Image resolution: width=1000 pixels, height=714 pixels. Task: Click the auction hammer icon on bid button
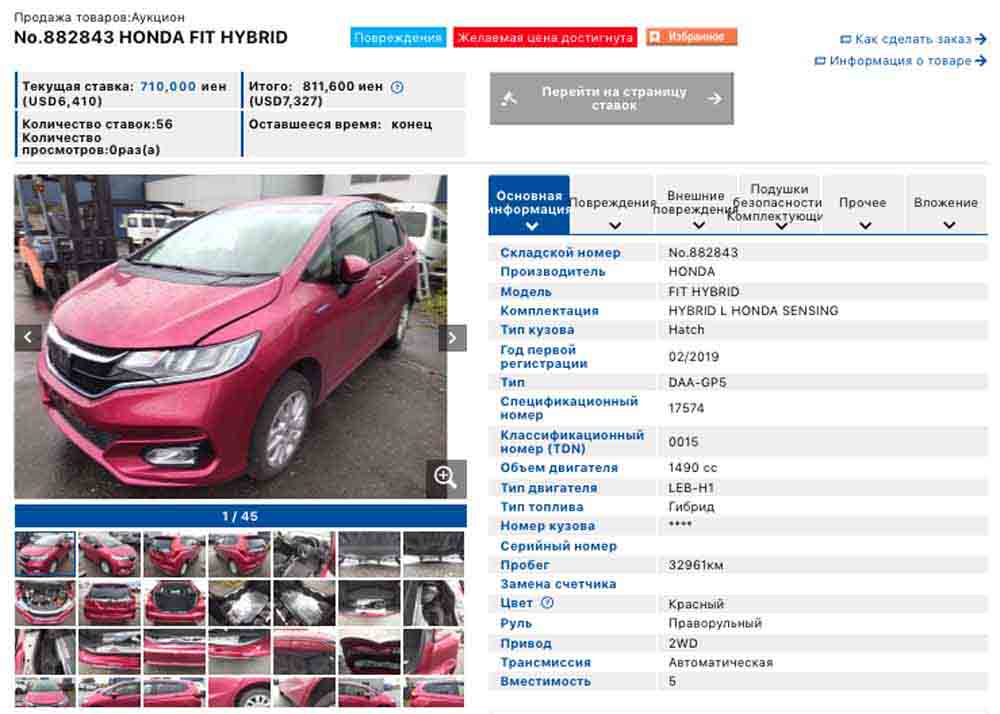pyautogui.click(x=509, y=98)
